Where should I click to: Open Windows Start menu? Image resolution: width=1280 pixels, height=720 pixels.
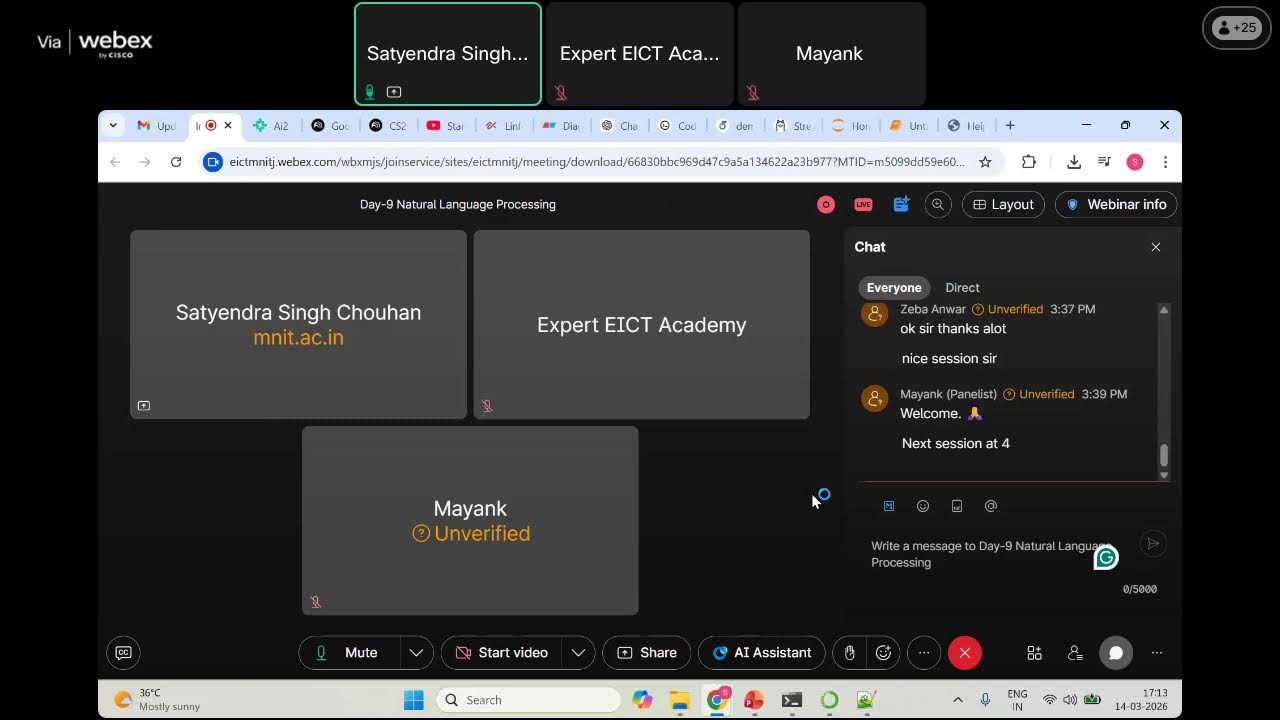[414, 700]
